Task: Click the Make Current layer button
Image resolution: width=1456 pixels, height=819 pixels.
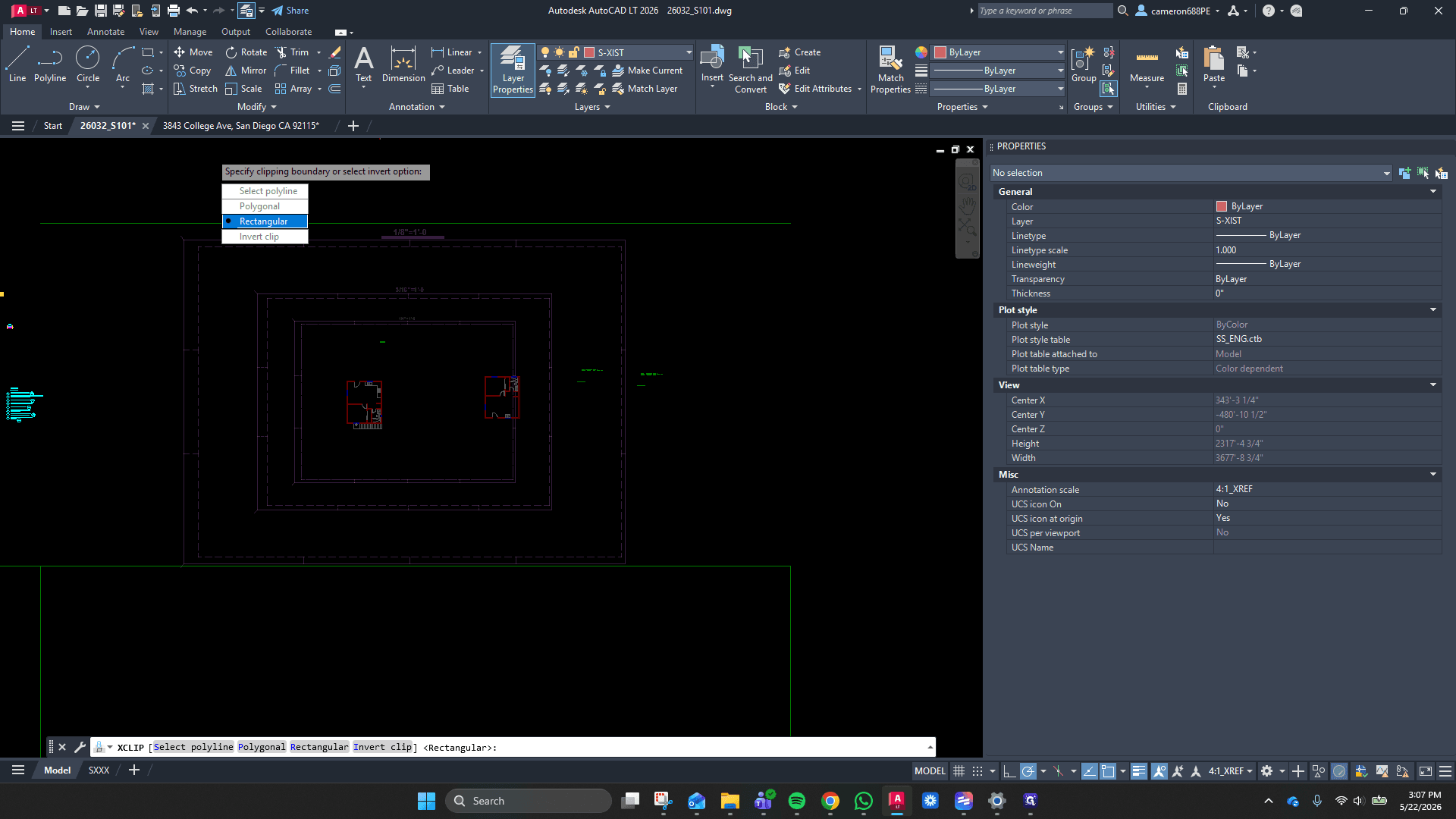Action: tap(648, 71)
